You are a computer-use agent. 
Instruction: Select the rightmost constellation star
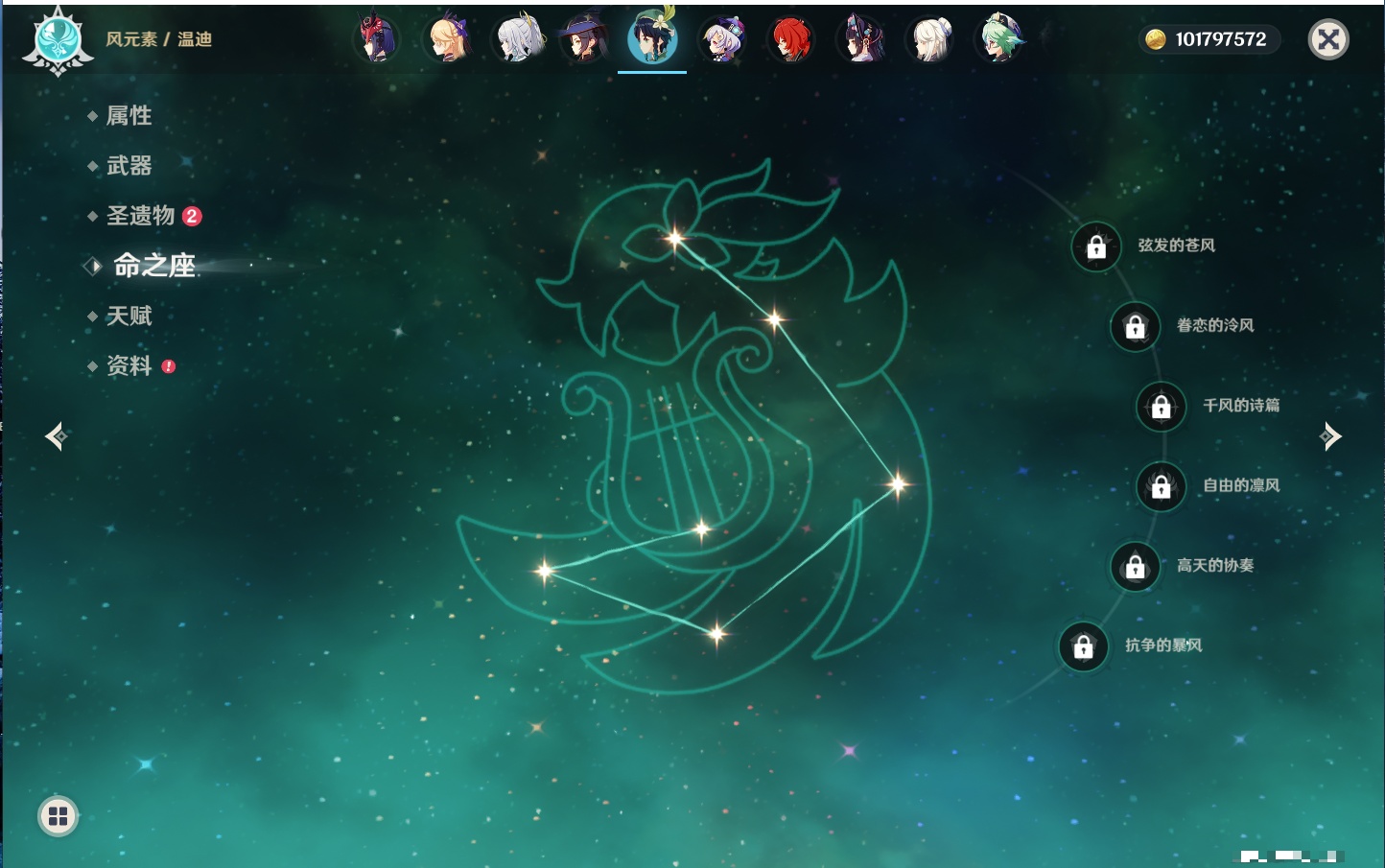click(x=898, y=483)
